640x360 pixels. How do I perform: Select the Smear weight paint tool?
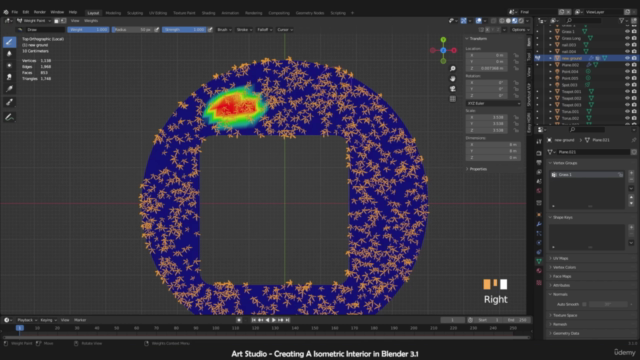[9, 77]
